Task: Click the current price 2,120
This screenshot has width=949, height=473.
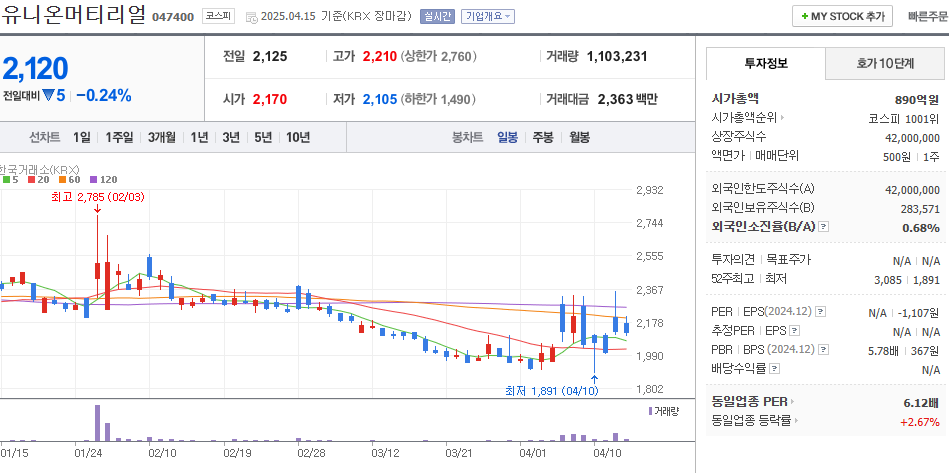Action: click(35, 68)
